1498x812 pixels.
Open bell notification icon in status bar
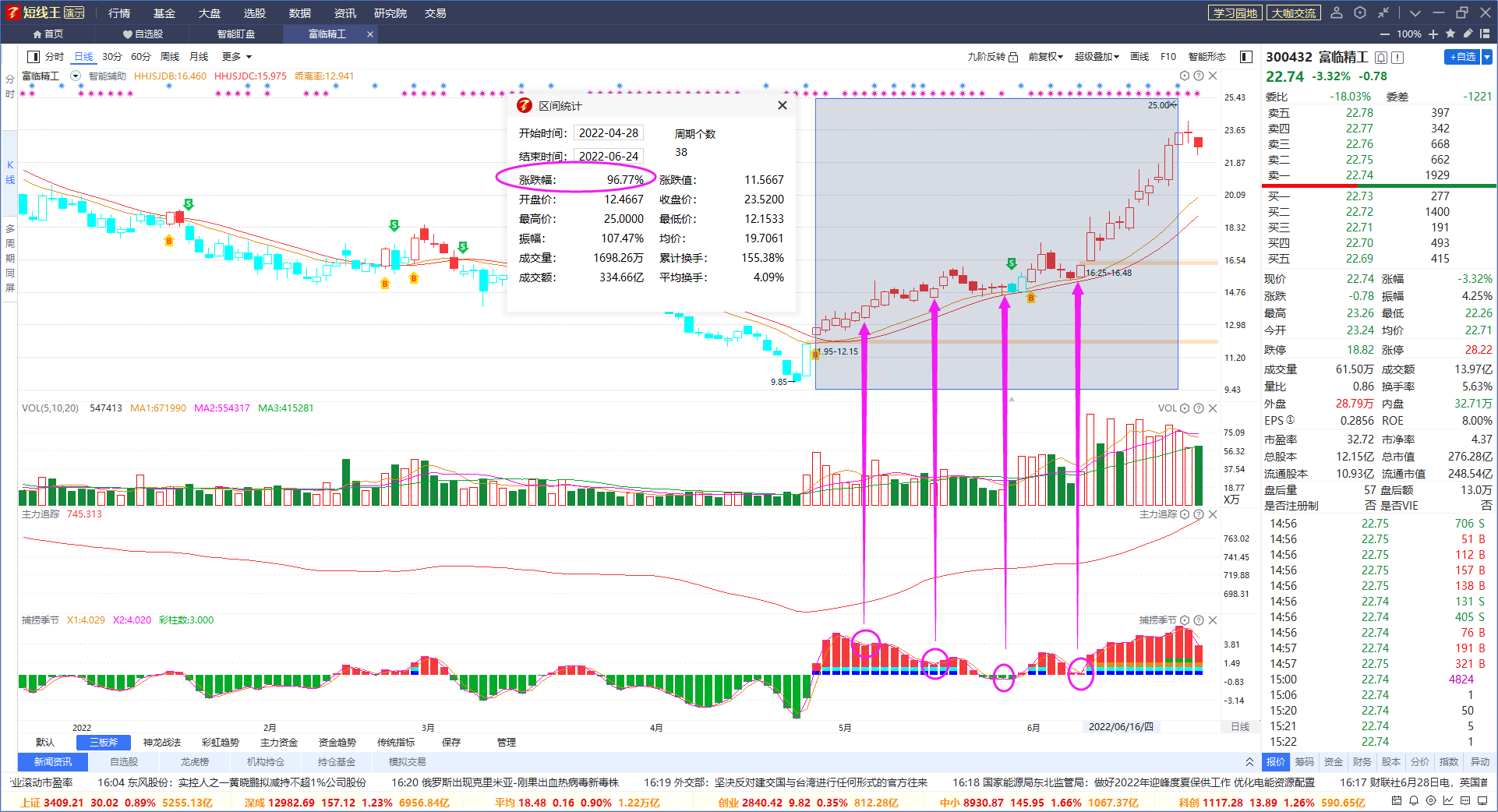[1414, 801]
